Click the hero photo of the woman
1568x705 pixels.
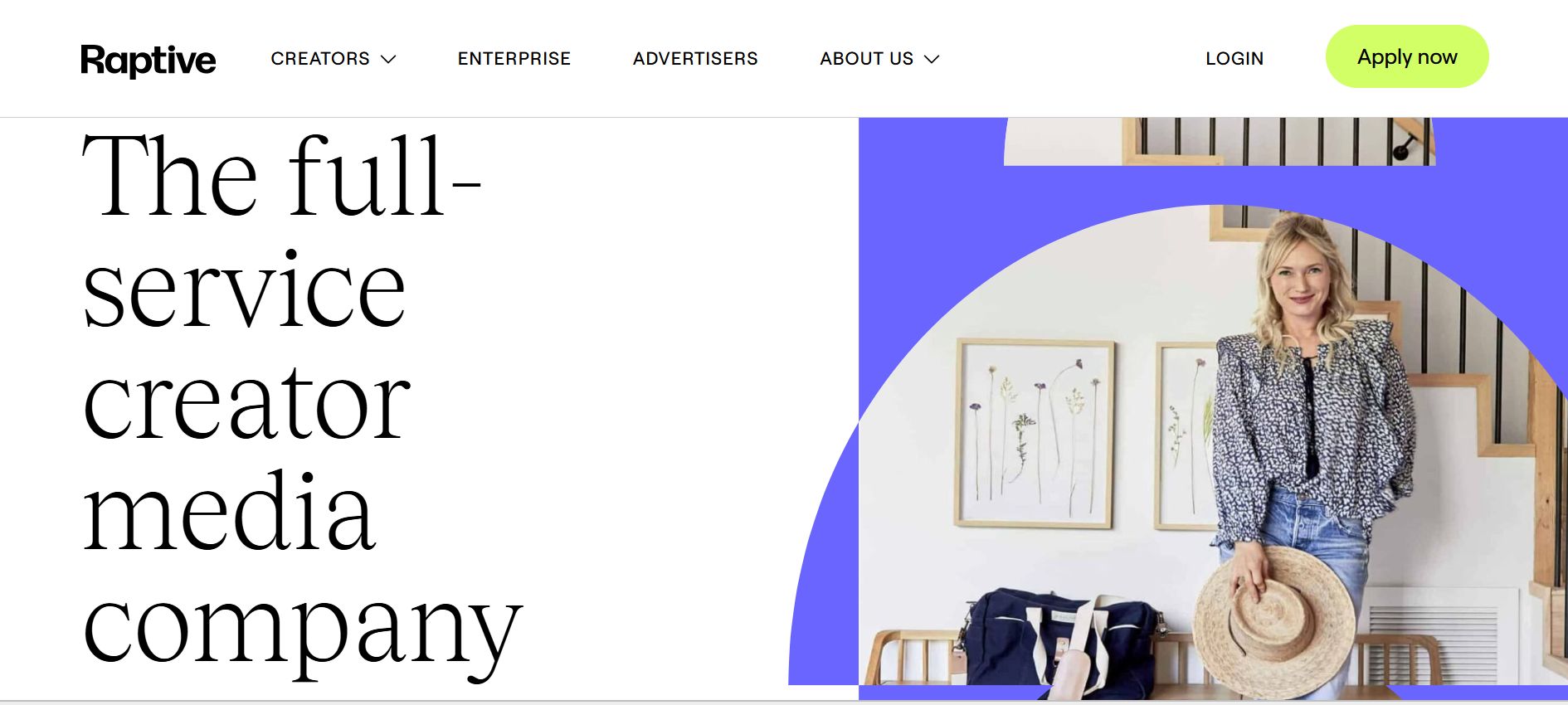[1211, 448]
